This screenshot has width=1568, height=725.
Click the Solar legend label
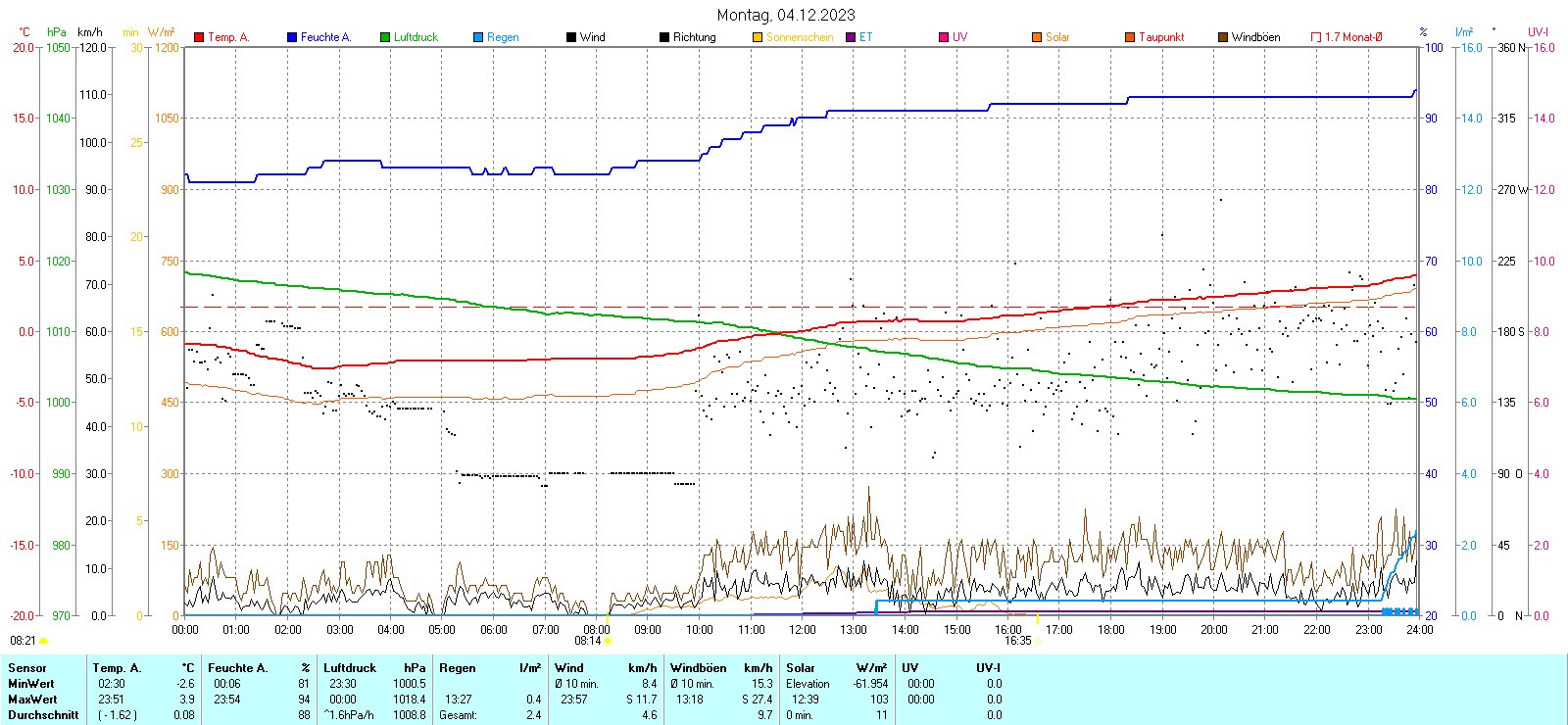1057,37
